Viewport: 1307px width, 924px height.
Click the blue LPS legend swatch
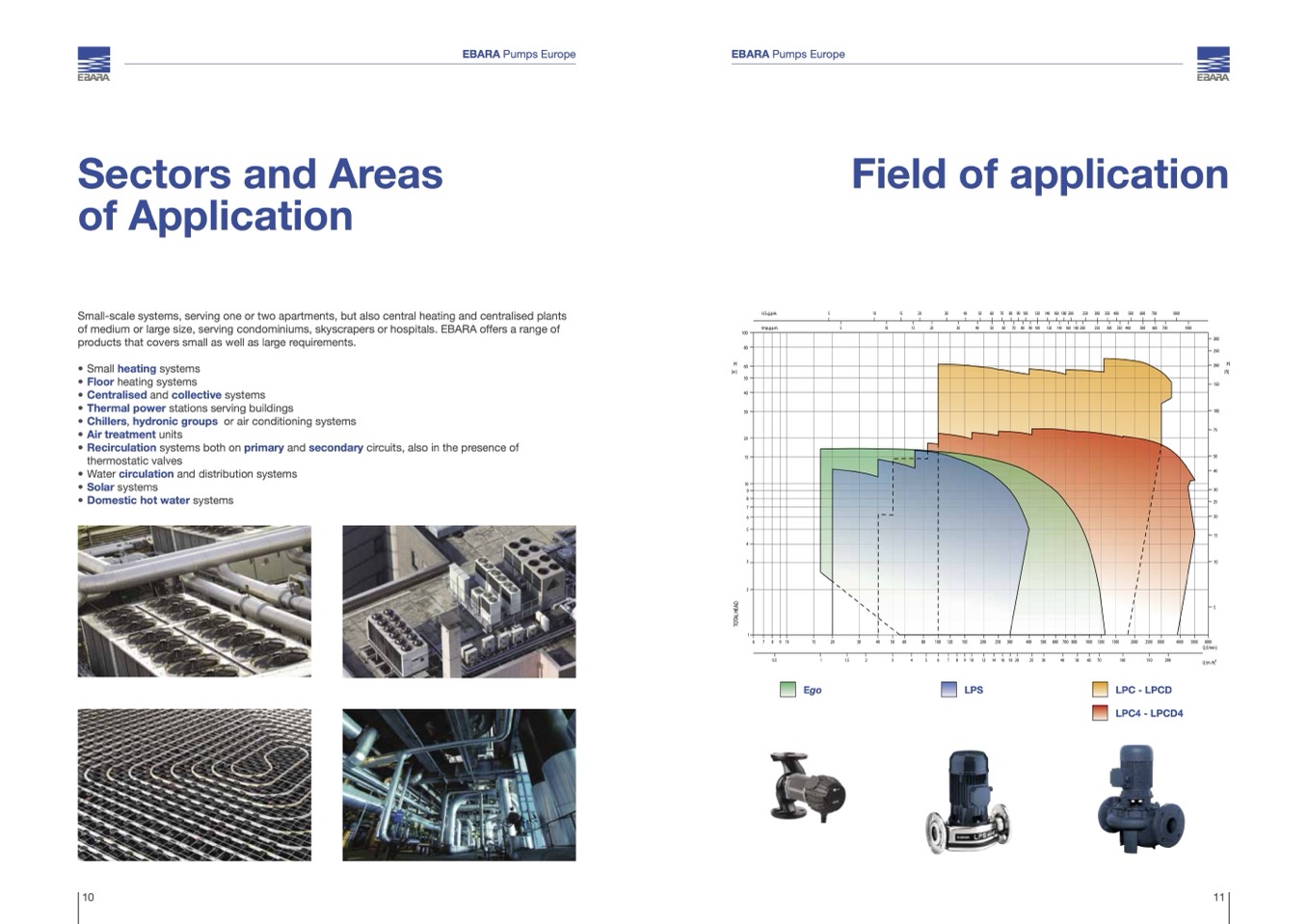point(948,690)
